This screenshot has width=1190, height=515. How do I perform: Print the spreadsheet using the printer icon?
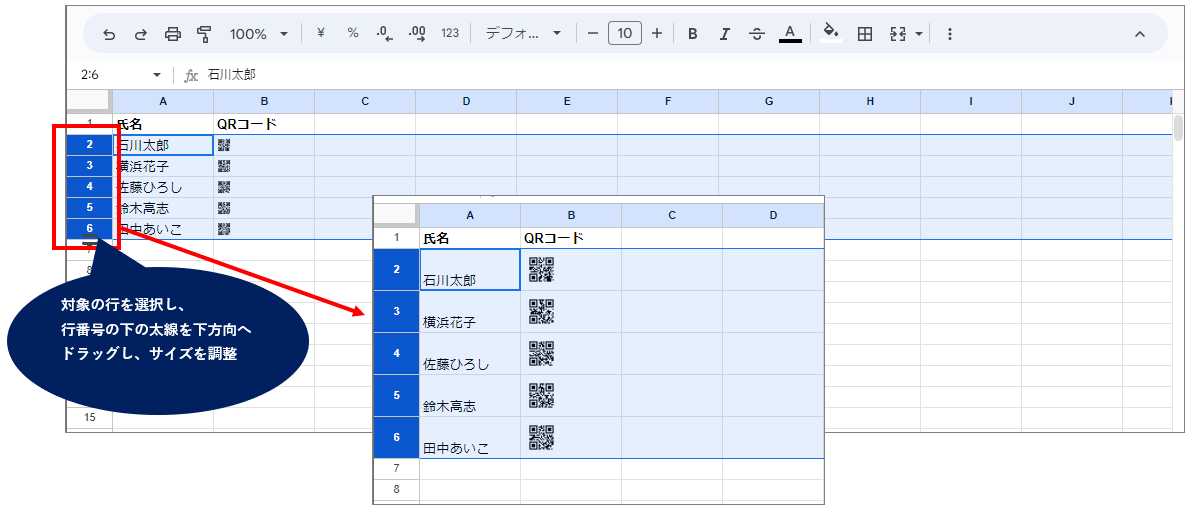tap(173, 33)
